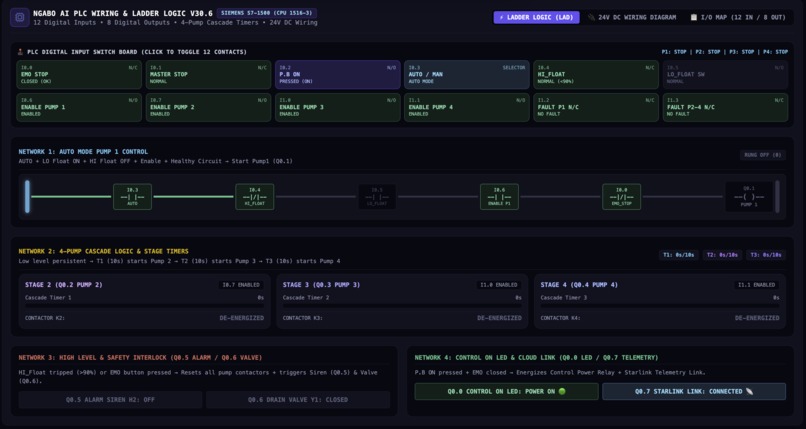Toggle the I0.3 AUTO / MAN selector
The width and height of the screenshot is (806, 429).
[x=467, y=74]
